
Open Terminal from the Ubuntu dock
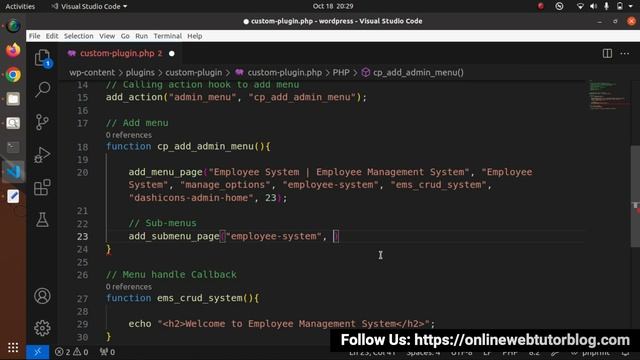click(13, 147)
